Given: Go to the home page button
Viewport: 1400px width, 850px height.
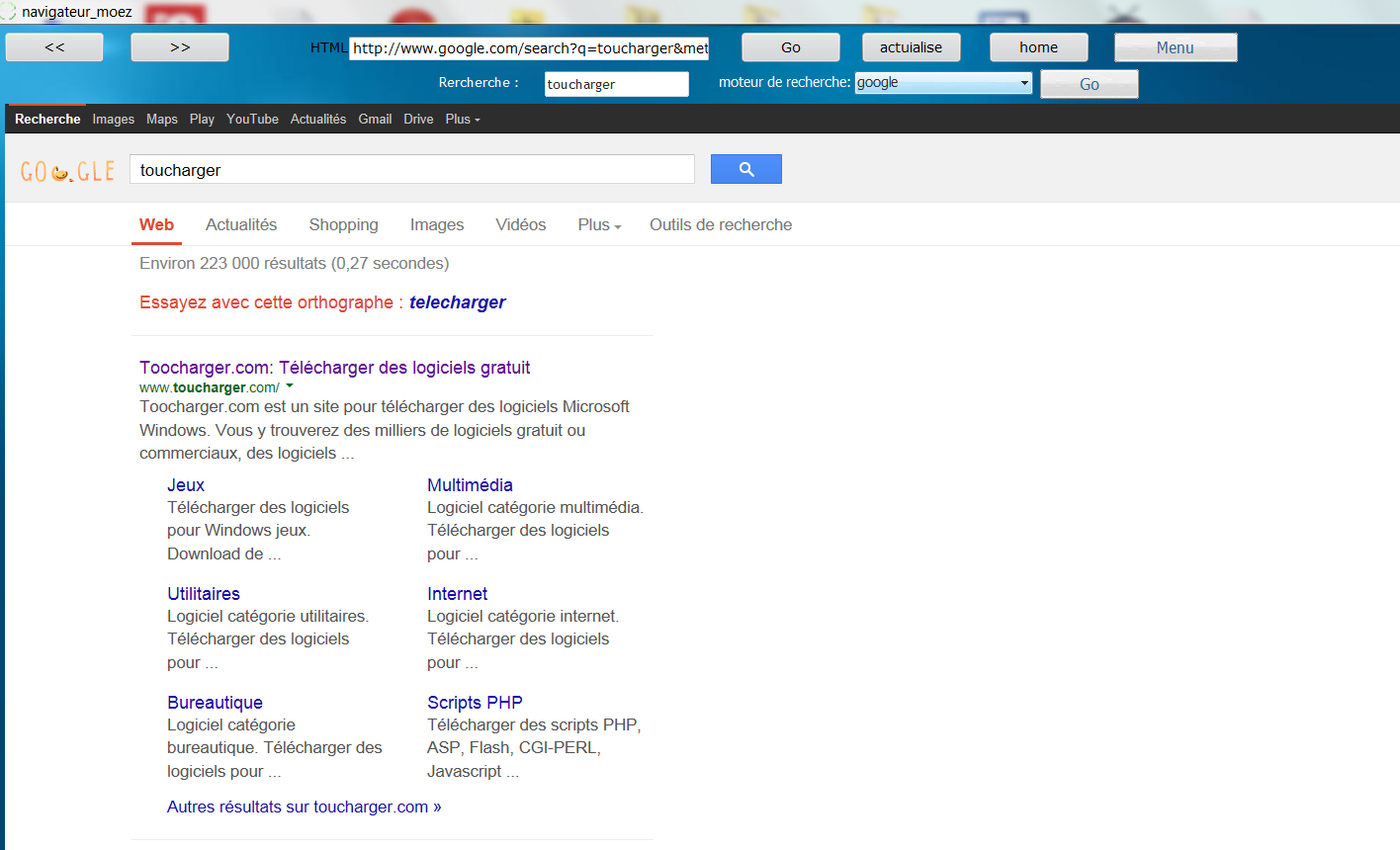Looking at the screenshot, I should (1038, 47).
